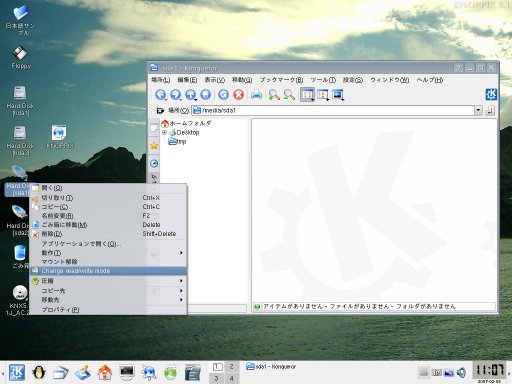Open the home folder from Konqueror toolbar
Viewport: 512px width, 384px height.
pyautogui.click(x=206, y=95)
